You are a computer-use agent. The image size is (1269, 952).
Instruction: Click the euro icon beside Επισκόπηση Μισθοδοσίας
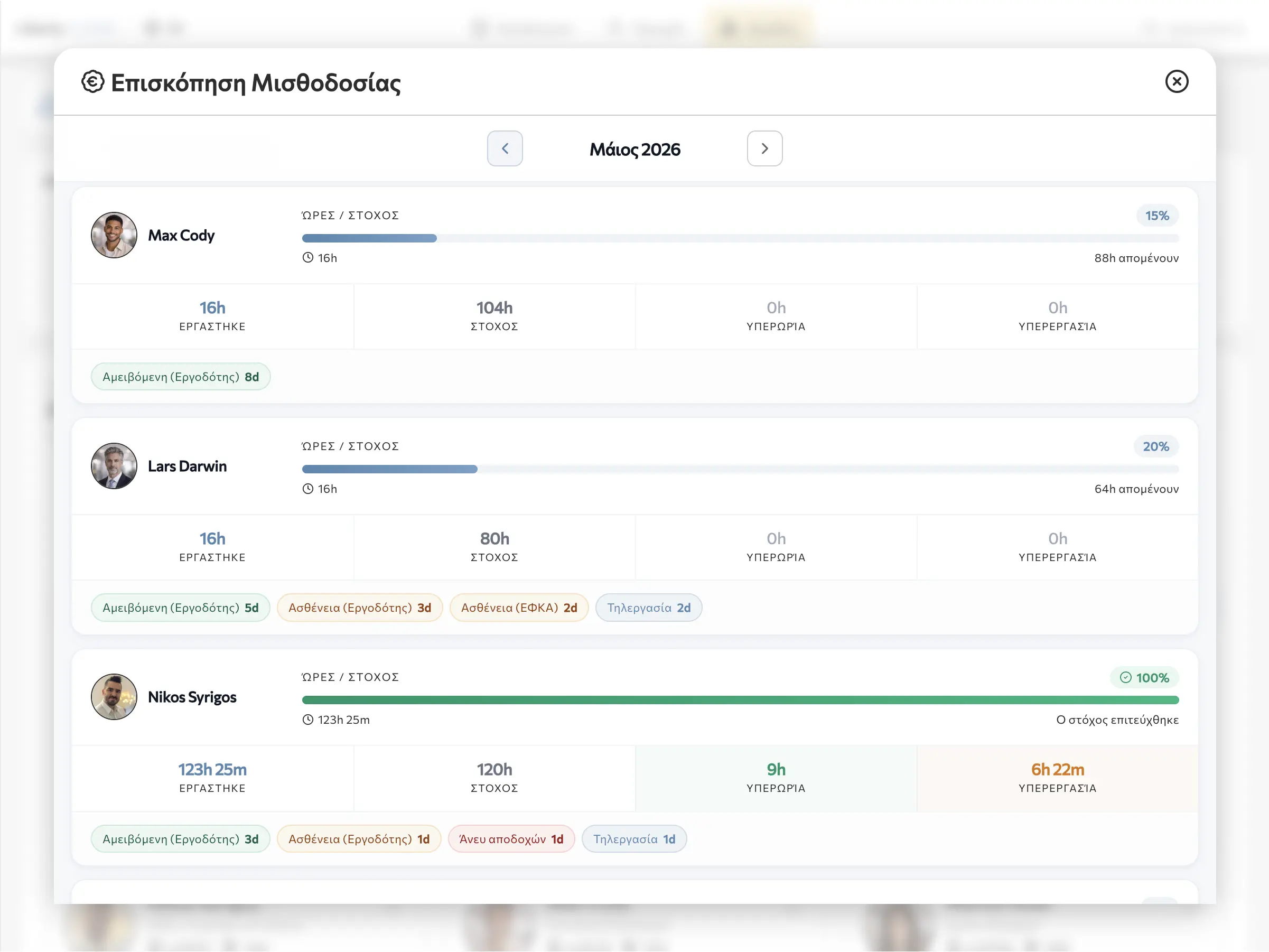(x=92, y=81)
